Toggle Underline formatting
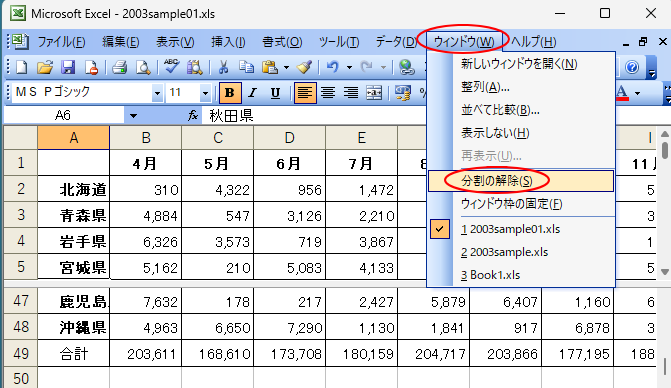Image resolution: width=671 pixels, height=388 pixels. coord(275,92)
